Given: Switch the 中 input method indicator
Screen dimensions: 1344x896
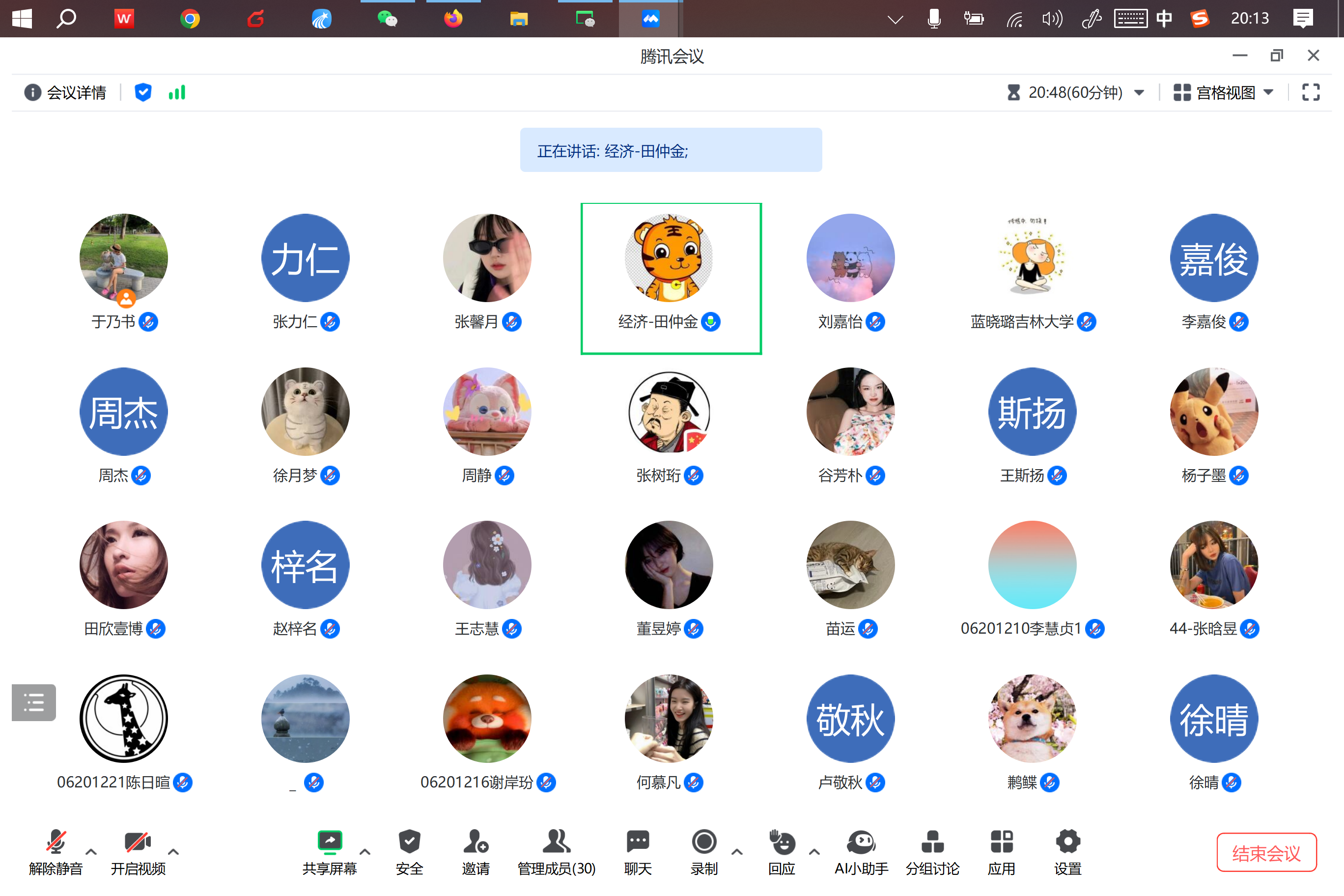Looking at the screenshot, I should pos(1164,19).
